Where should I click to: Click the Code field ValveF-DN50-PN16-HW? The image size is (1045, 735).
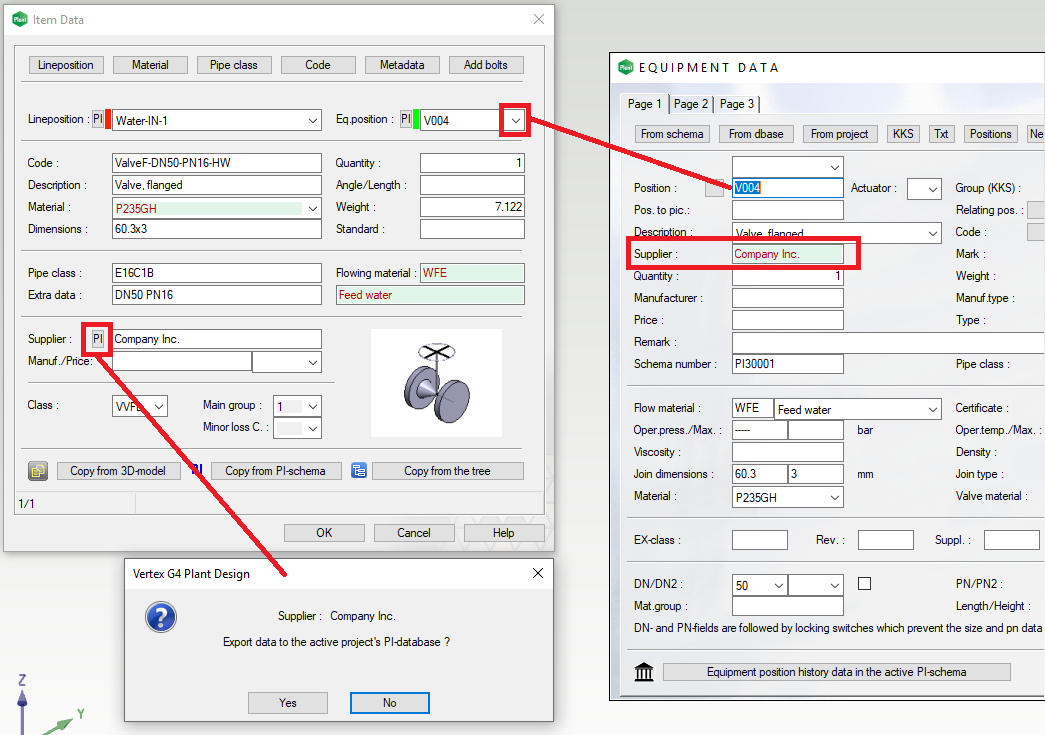point(217,163)
